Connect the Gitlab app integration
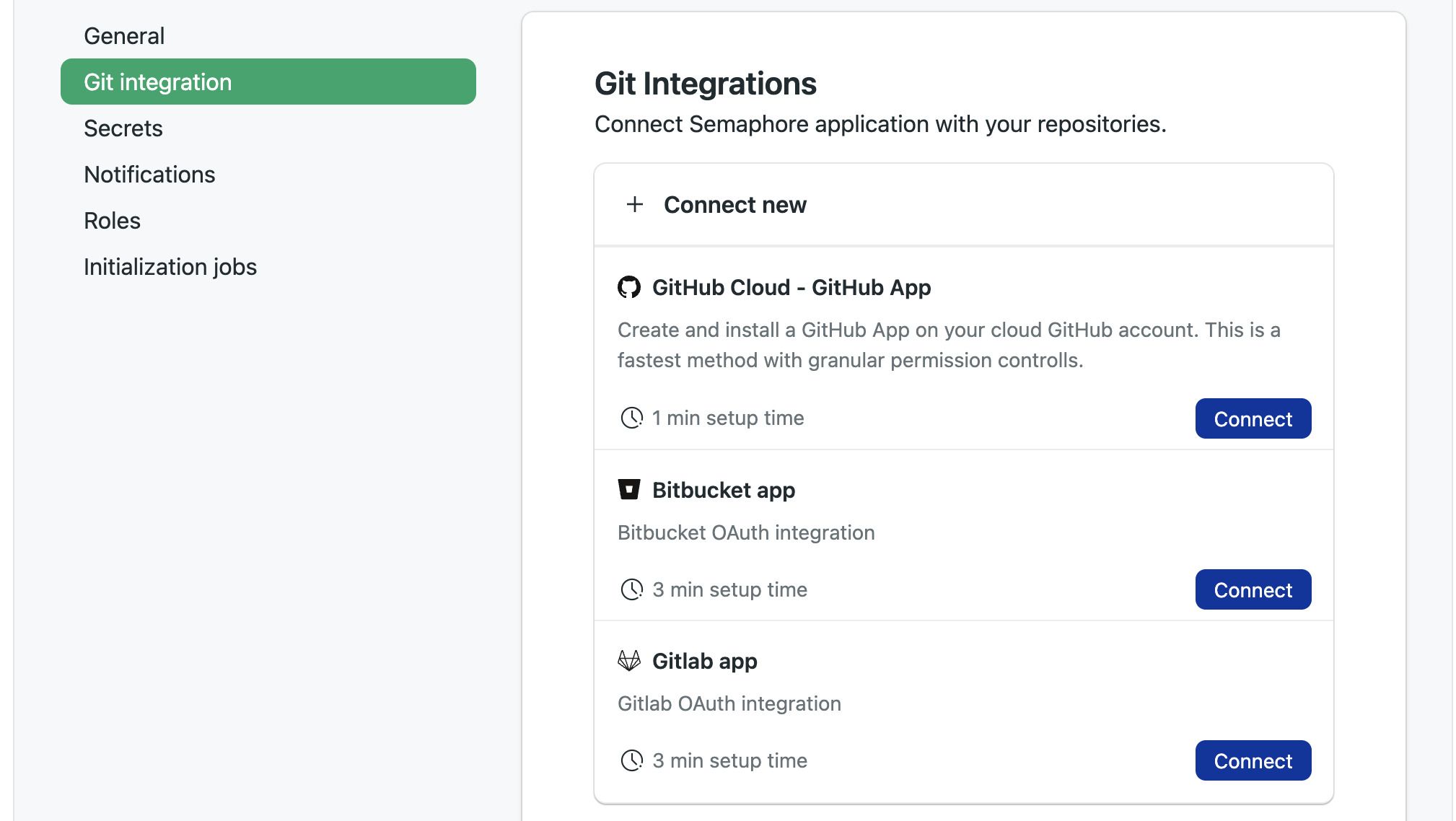 click(1253, 760)
